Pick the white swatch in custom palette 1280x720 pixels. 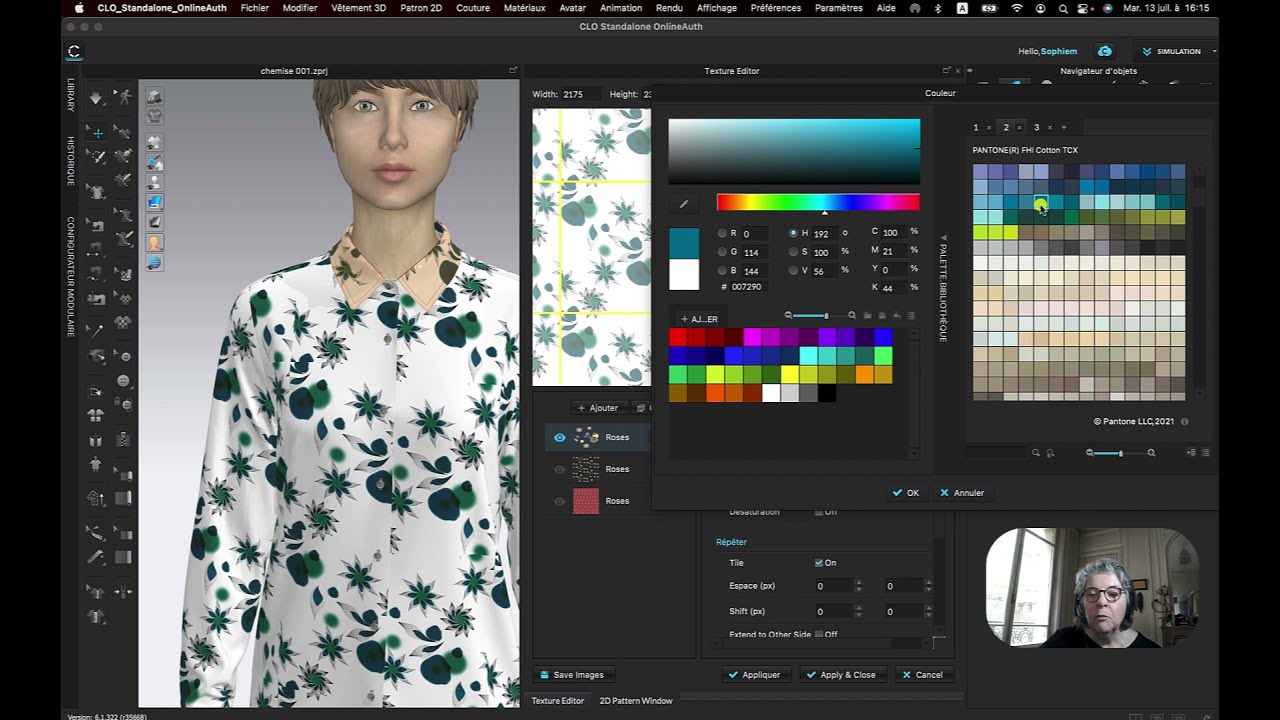pyautogui.click(x=771, y=393)
